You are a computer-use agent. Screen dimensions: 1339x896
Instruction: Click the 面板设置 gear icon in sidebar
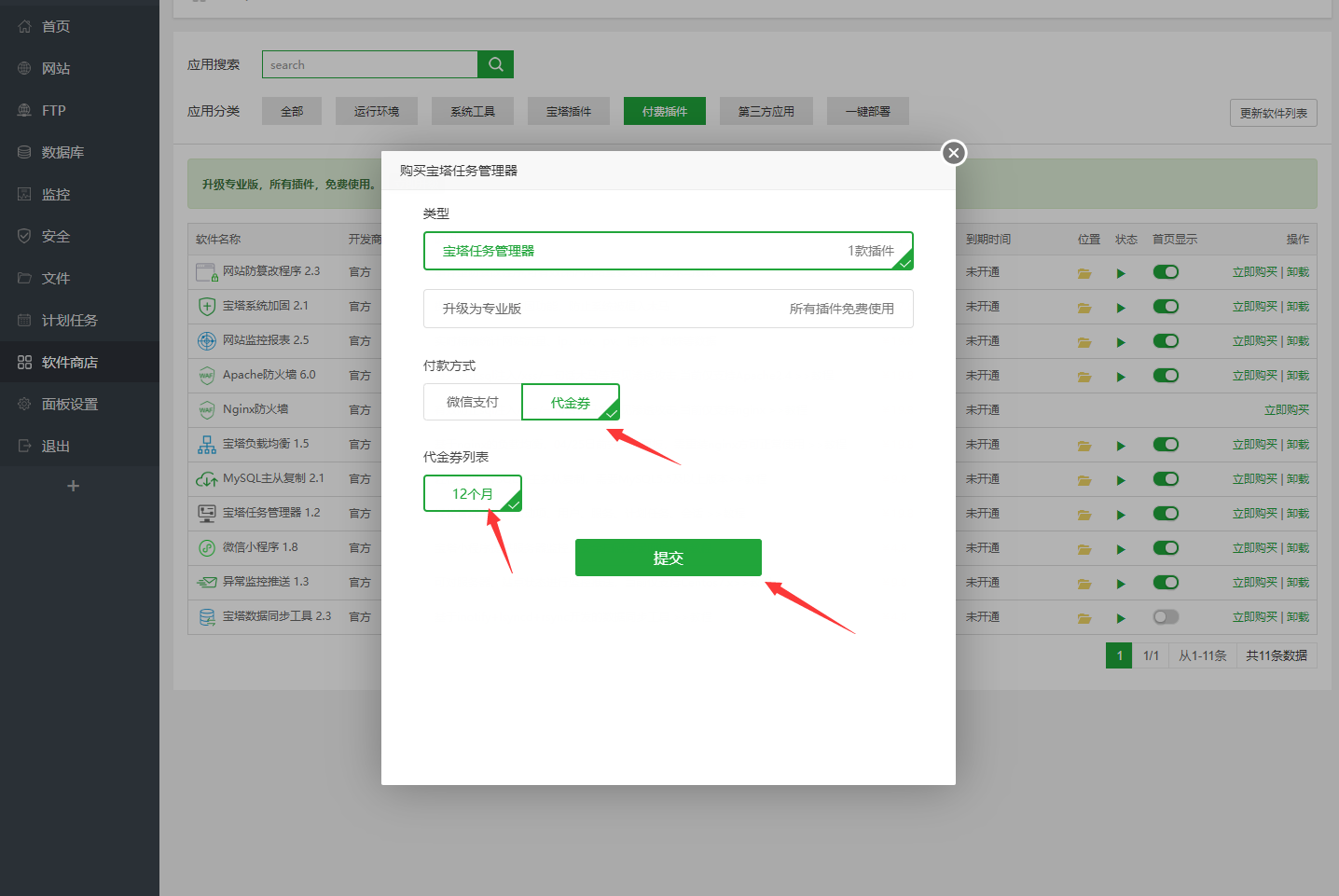(24, 404)
